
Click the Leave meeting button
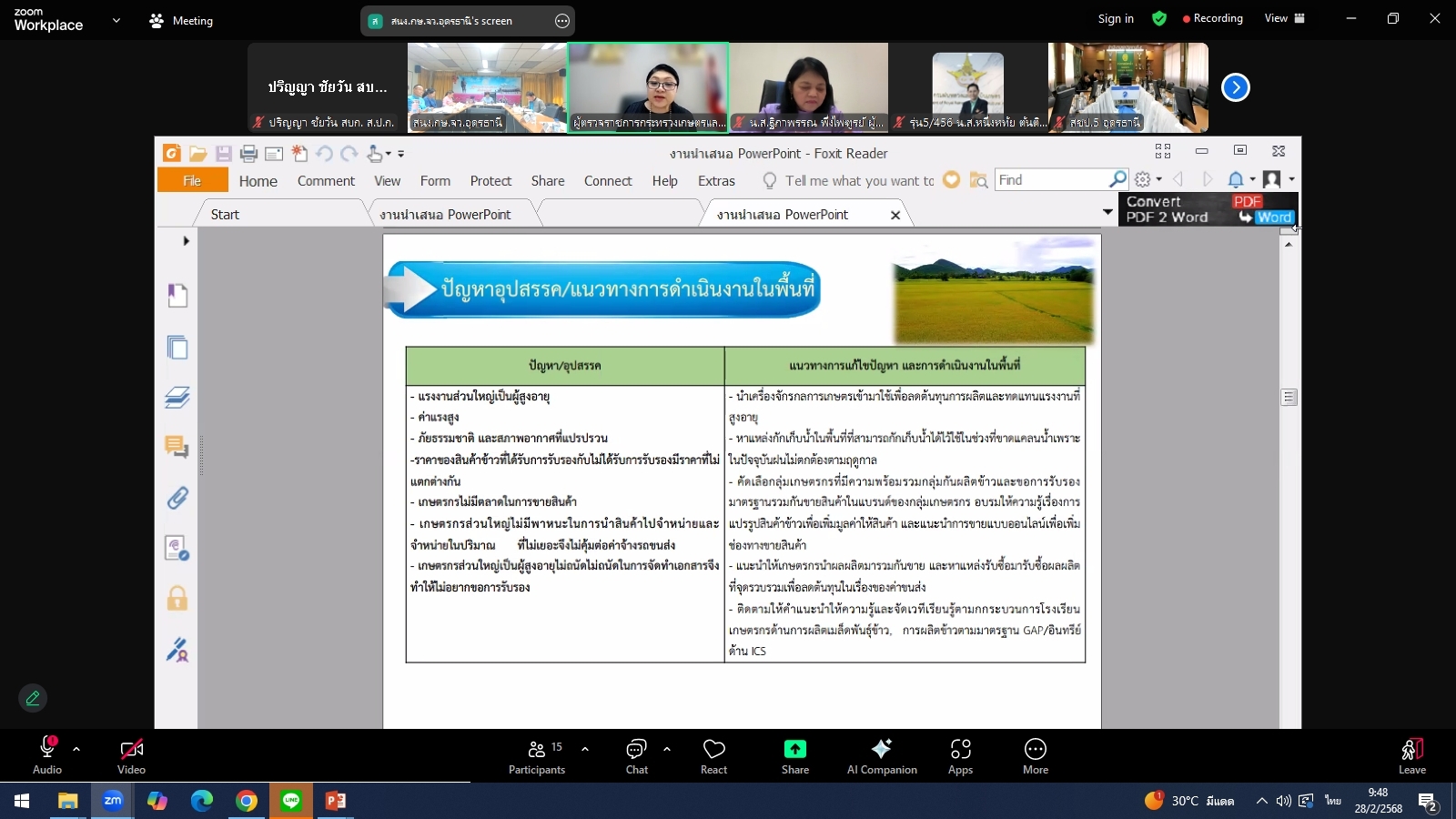1412,755
